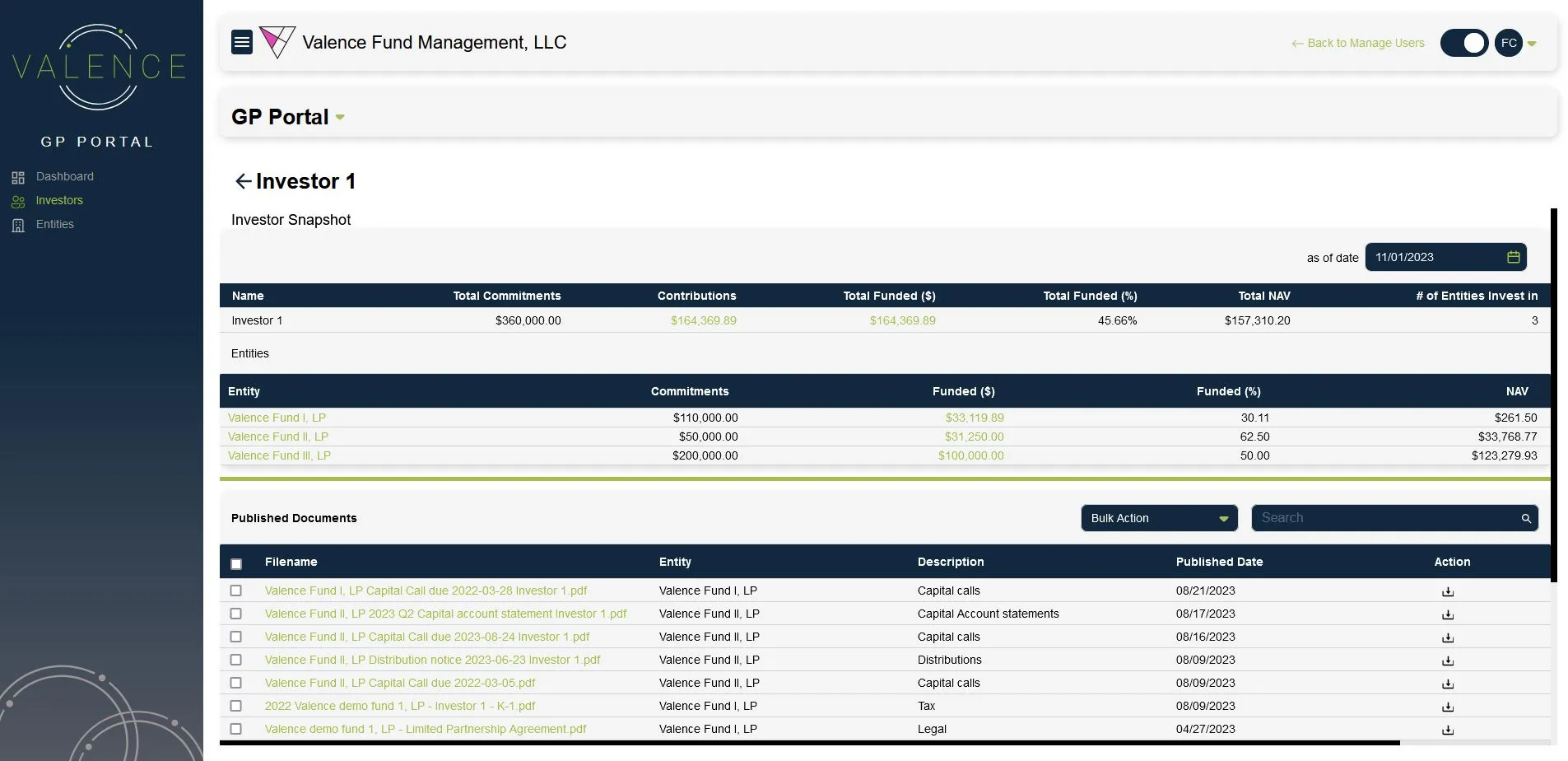Expand the GP Portal dropdown

[x=340, y=117]
